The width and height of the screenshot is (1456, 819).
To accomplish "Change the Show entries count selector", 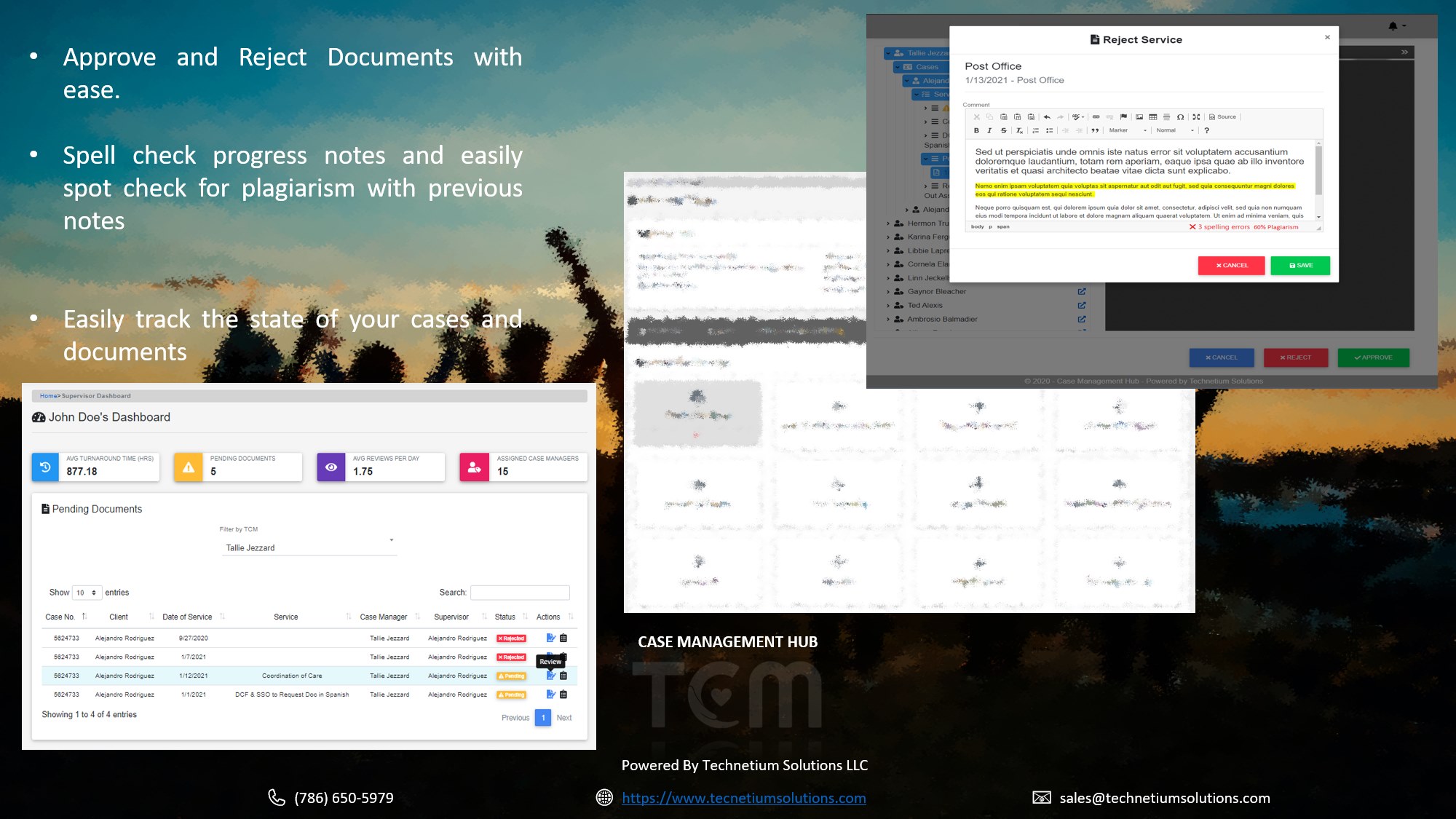I will pyautogui.click(x=87, y=593).
